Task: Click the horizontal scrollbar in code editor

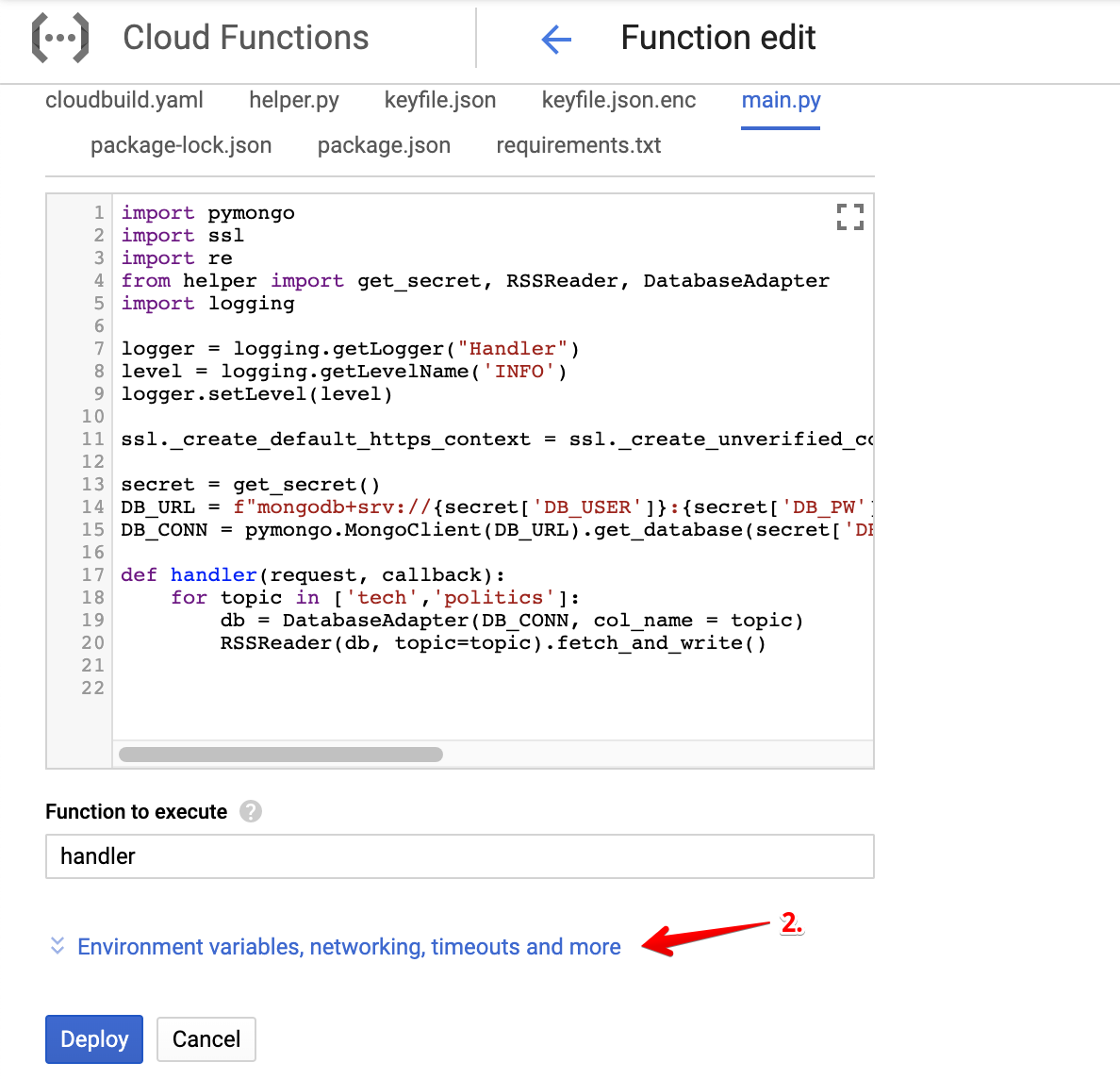Action: (x=281, y=755)
